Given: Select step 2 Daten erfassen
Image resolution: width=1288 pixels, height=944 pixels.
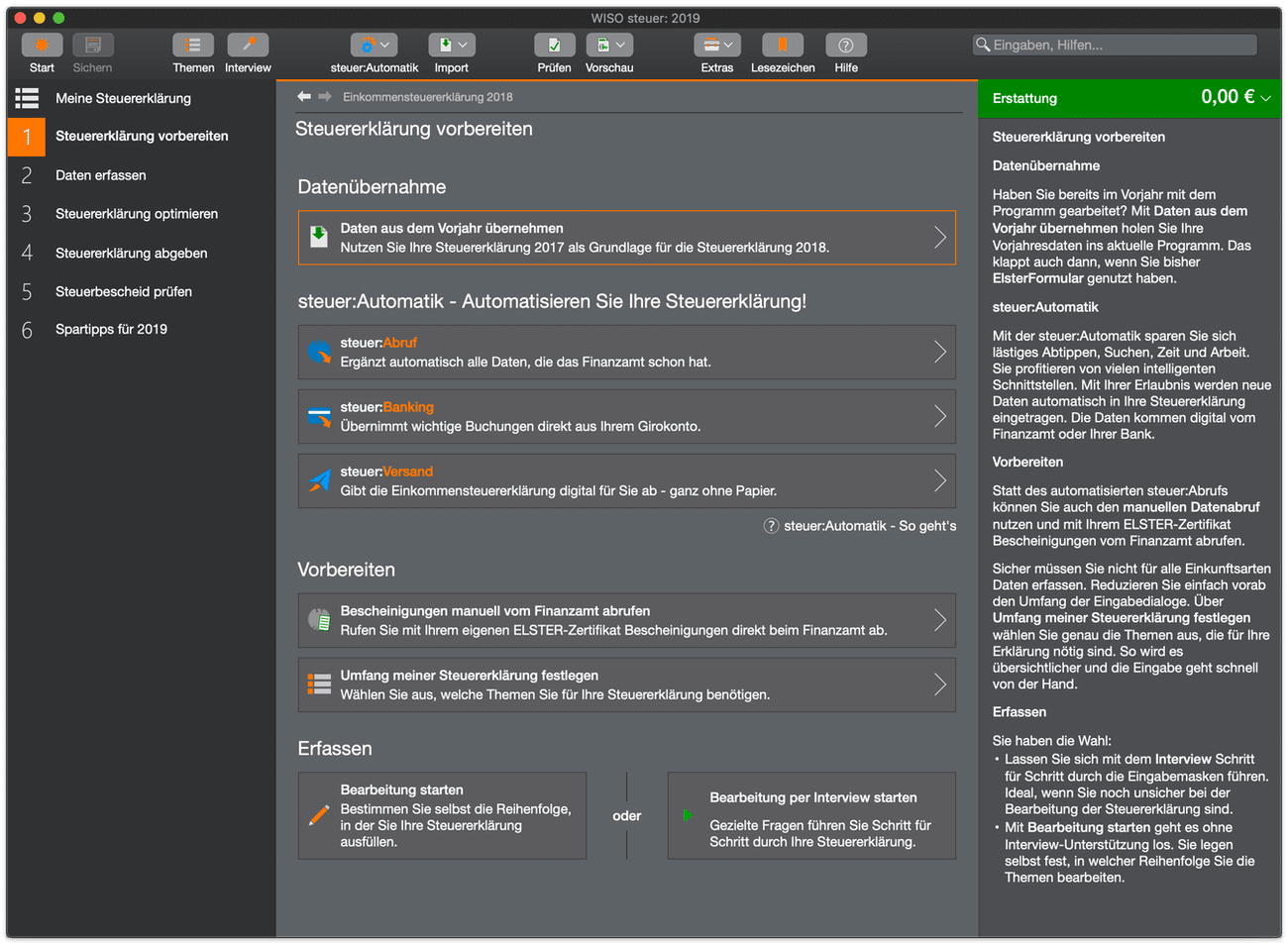Looking at the screenshot, I should 142,175.
